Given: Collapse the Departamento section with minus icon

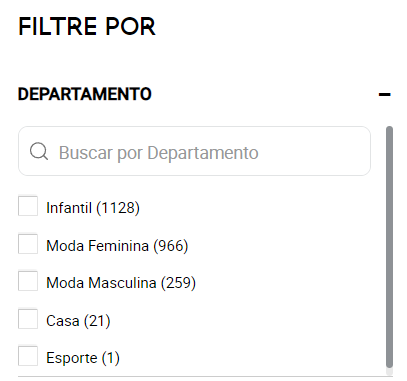Looking at the screenshot, I should point(384,95).
